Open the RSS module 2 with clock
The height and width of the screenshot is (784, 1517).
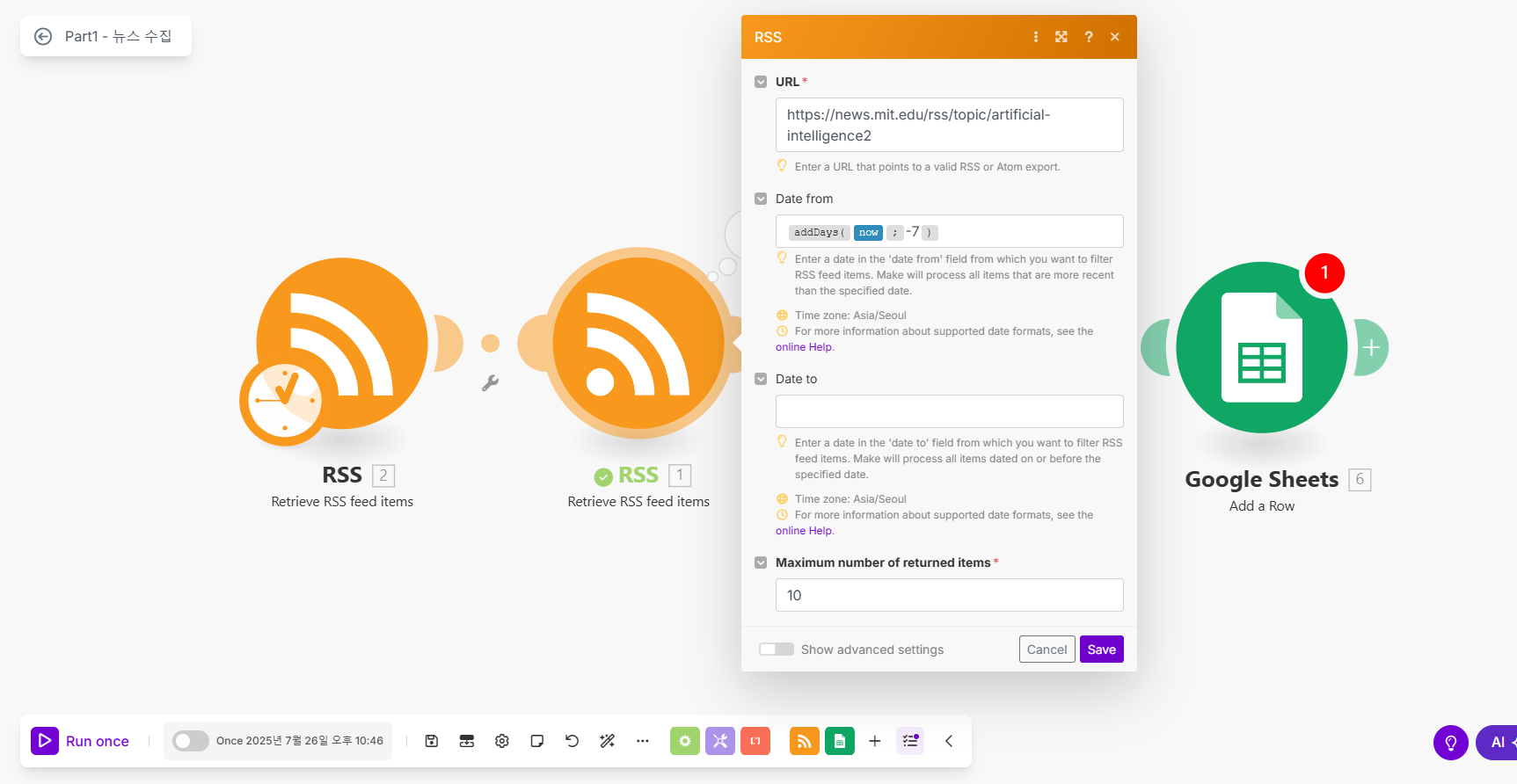[x=342, y=344]
